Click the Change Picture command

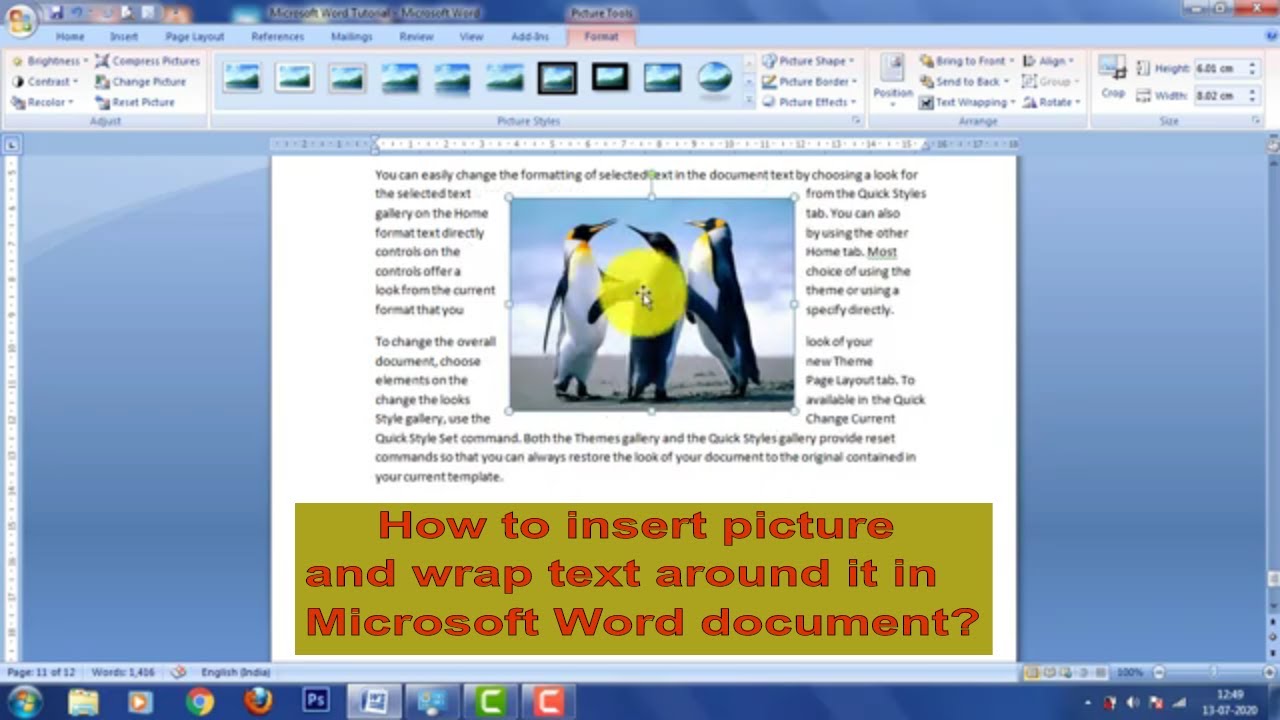[141, 82]
